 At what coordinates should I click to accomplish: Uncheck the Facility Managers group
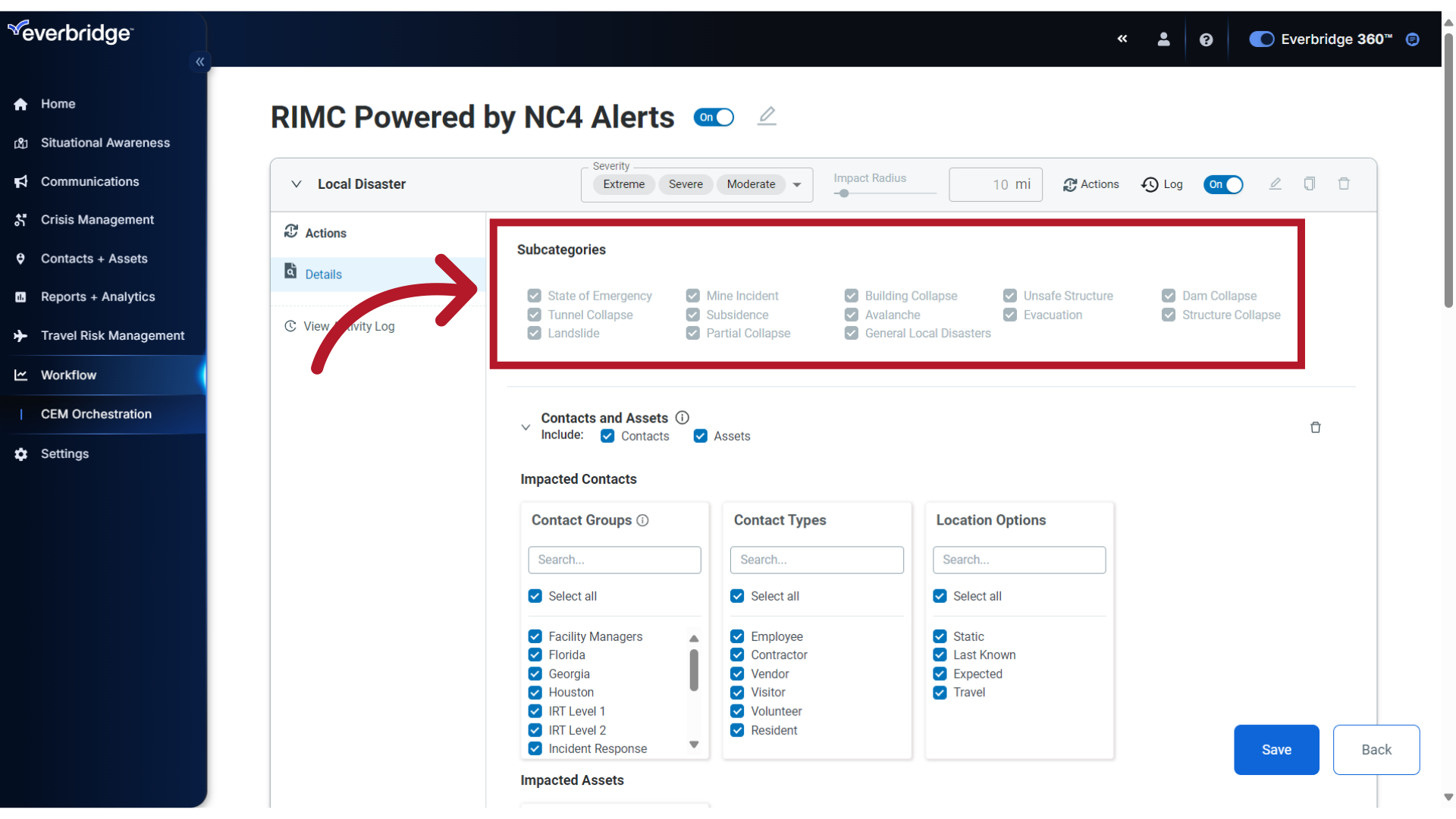tap(535, 636)
